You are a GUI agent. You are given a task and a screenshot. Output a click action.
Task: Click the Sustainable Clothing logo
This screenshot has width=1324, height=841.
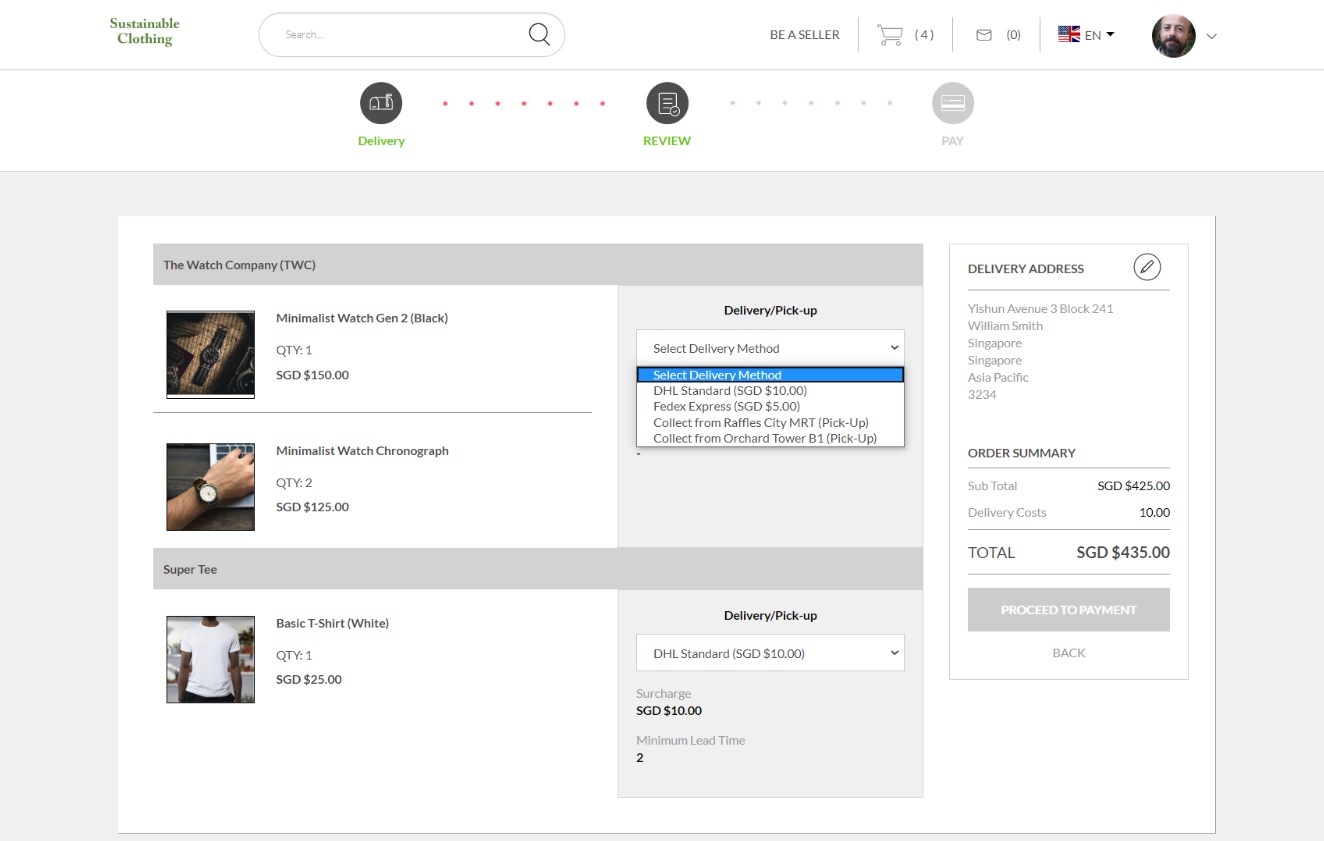click(x=144, y=31)
